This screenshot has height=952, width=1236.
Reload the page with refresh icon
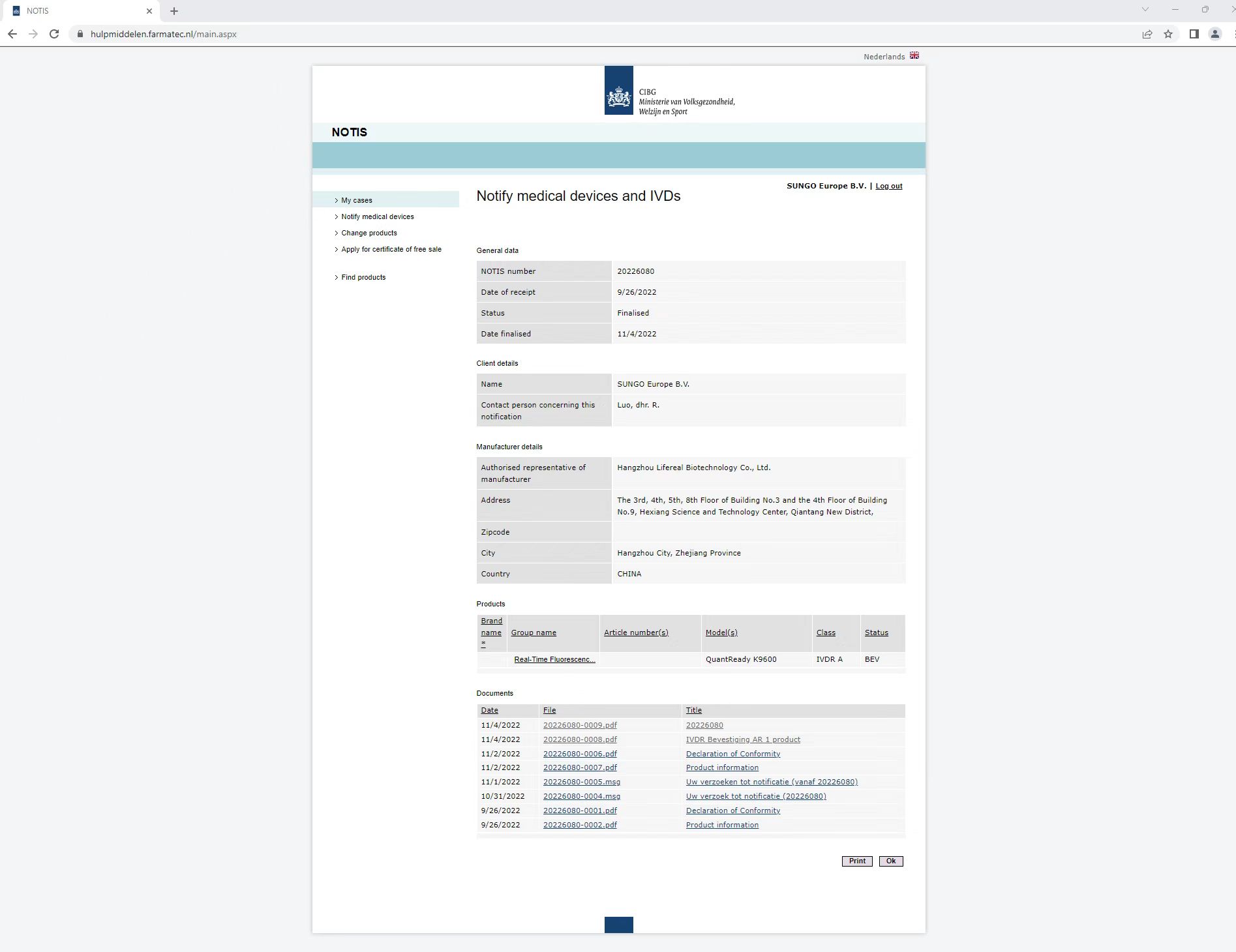(54, 34)
